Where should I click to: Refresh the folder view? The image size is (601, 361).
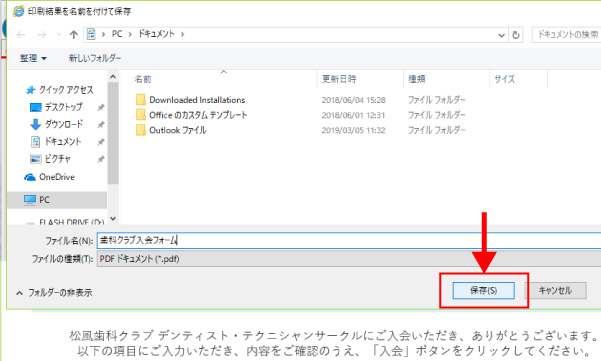(x=516, y=35)
